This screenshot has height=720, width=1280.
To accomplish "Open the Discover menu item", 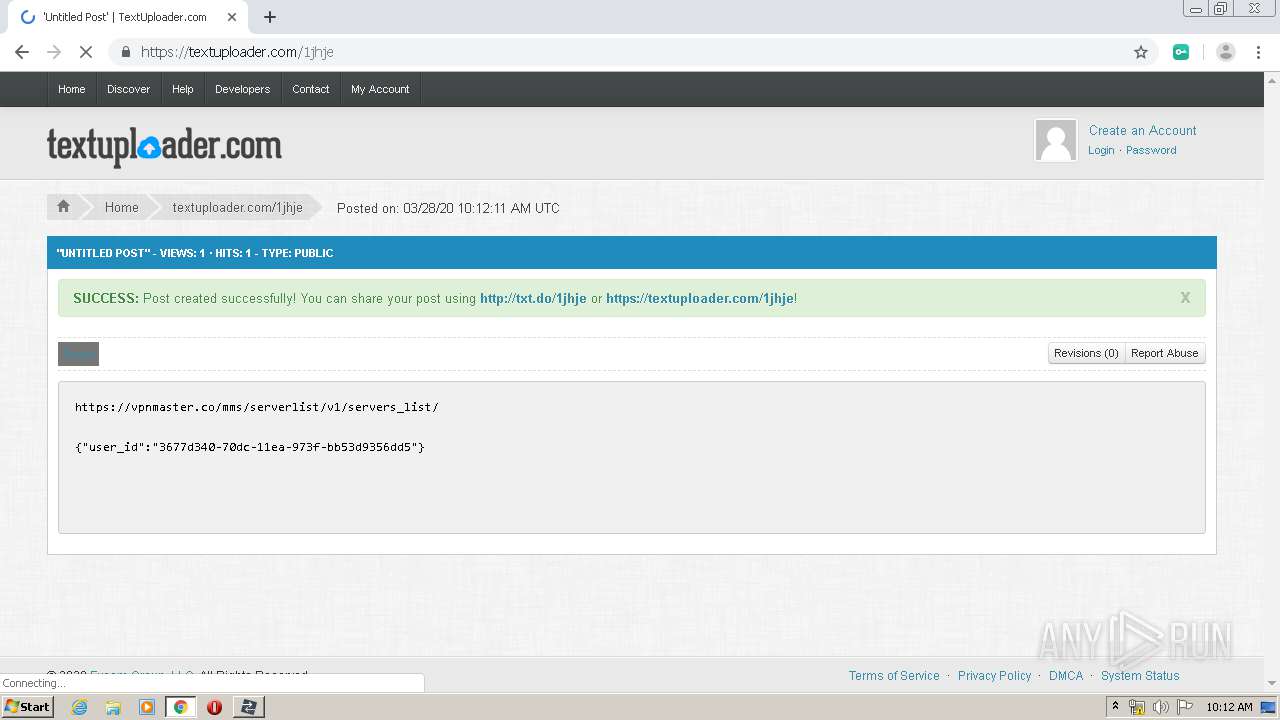I will [128, 89].
